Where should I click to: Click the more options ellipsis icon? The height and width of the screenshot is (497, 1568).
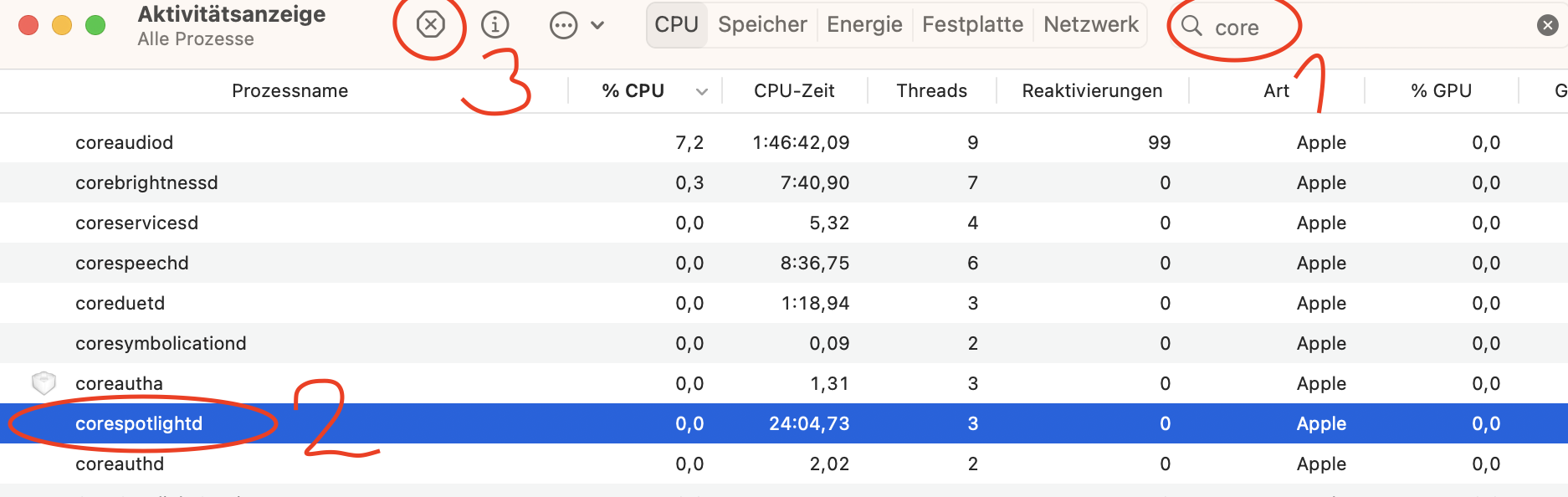point(563,25)
